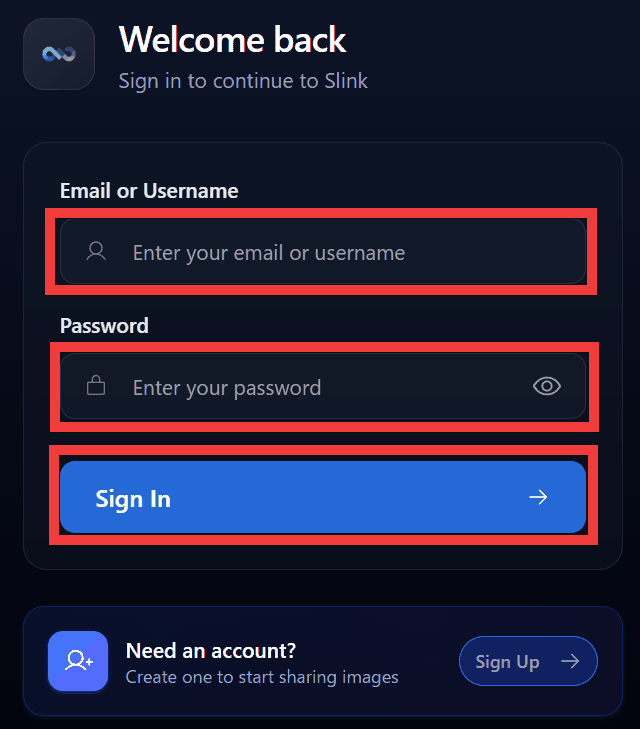Click the Slink infinity logo icon
640x729 pixels.
point(59,54)
